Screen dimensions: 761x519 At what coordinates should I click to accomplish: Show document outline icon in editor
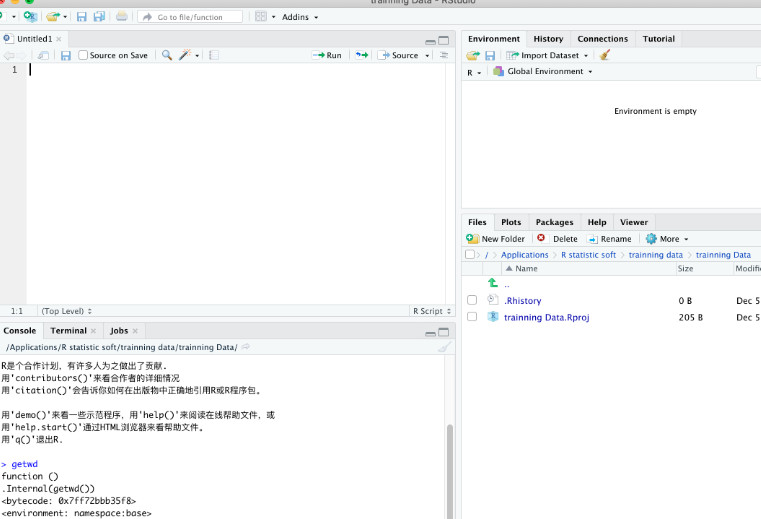pos(444,55)
